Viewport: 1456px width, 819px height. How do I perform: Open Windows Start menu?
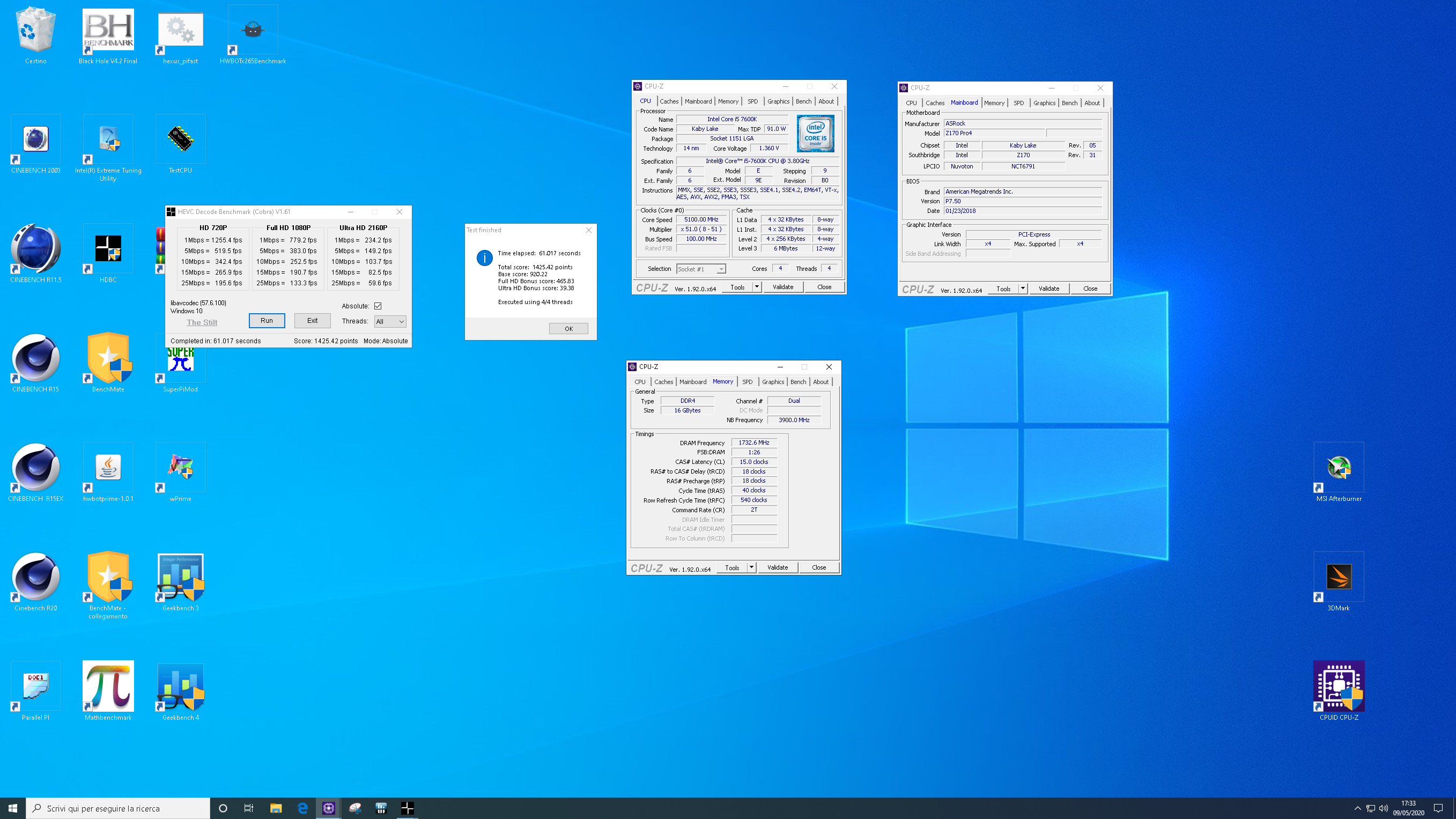(12, 808)
